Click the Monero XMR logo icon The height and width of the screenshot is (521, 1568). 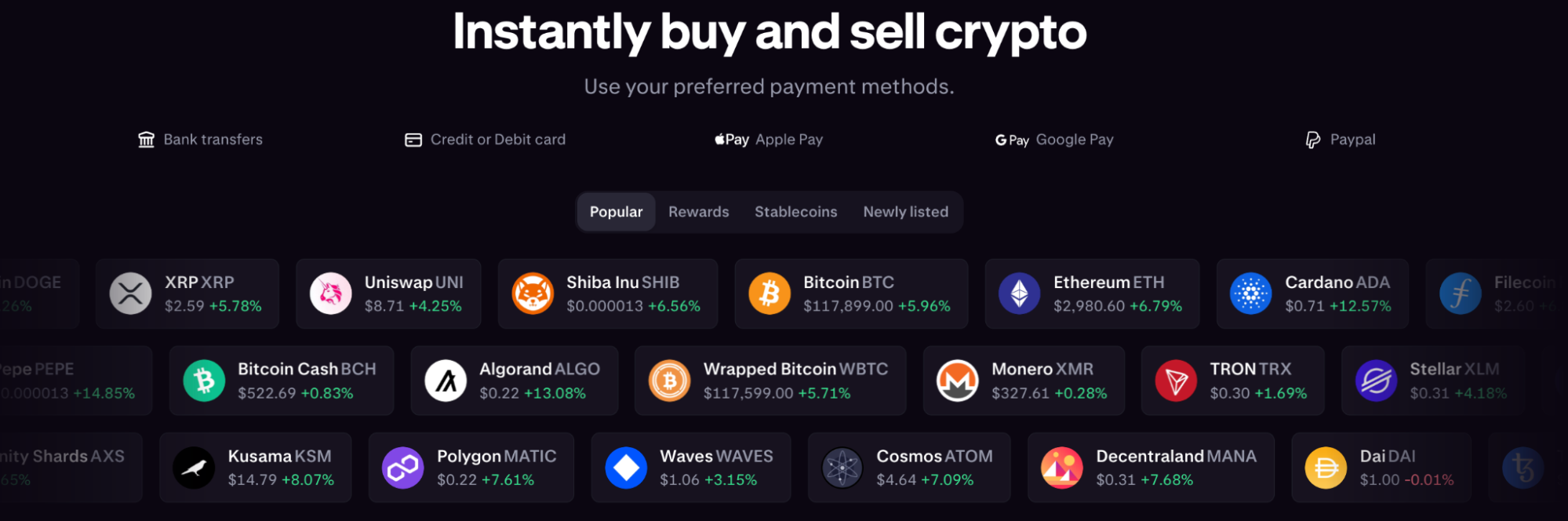957,381
